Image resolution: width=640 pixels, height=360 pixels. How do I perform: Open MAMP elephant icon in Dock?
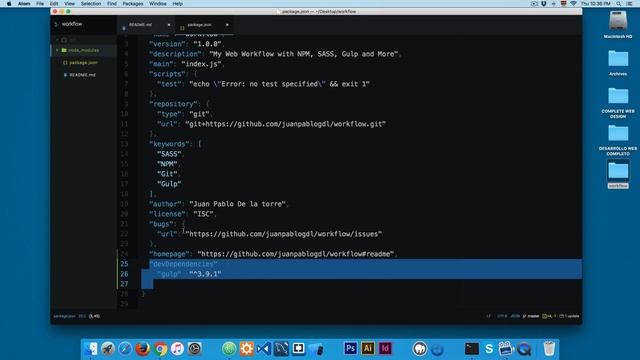(x=420, y=349)
